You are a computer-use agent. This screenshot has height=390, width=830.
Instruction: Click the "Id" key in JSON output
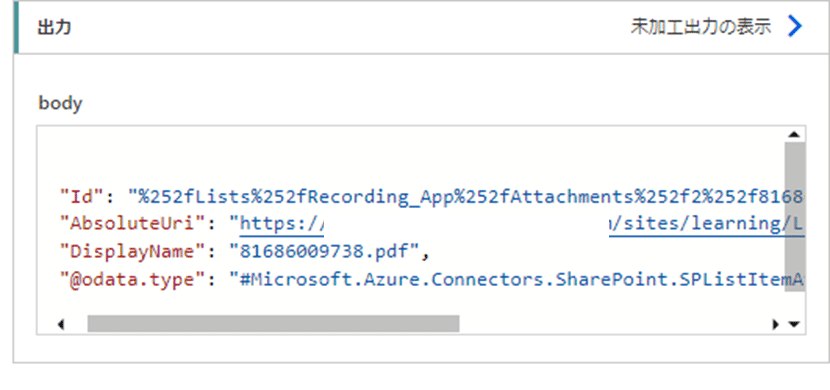[83, 197]
